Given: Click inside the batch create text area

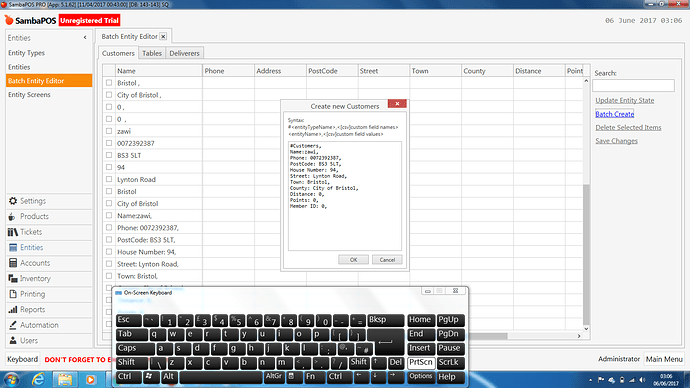Looking at the screenshot, I should point(345,196).
